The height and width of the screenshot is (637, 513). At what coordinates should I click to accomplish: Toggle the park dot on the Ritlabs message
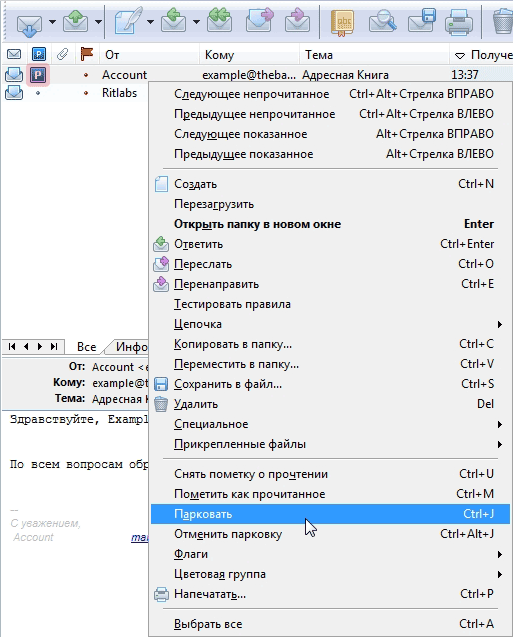[x=38, y=93]
